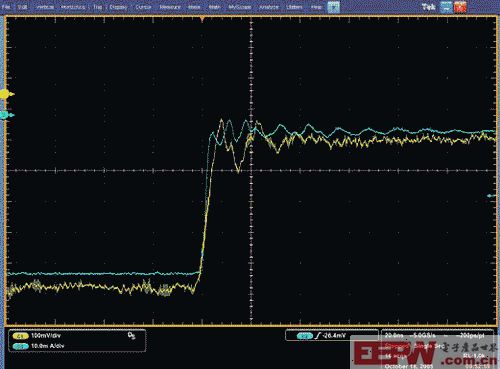Click the trigger readout showing -26.4mV
Image resolution: width=500 pixels, height=369 pixels.
pos(332,336)
